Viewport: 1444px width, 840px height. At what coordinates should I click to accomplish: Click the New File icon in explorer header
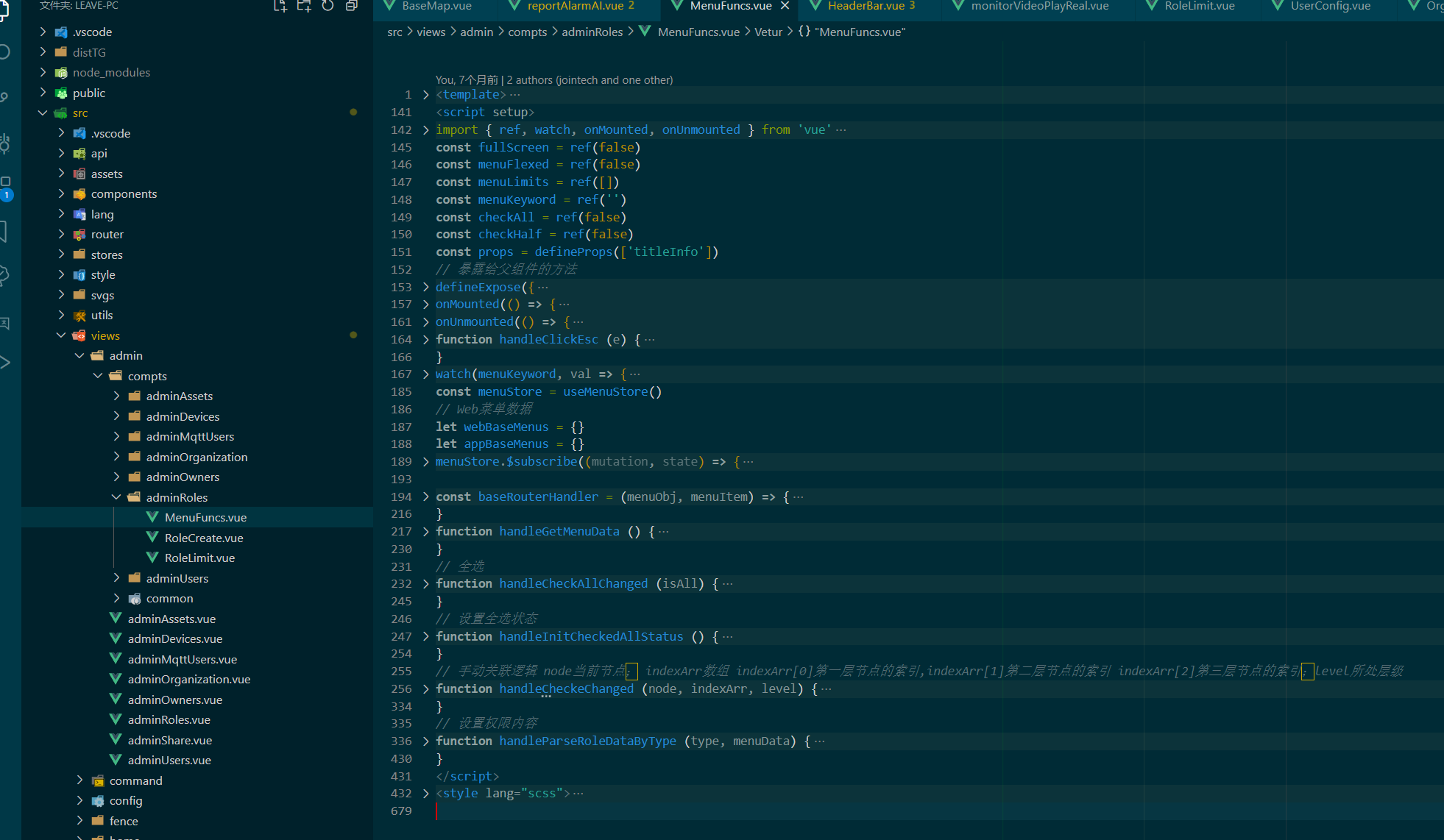coord(280,6)
